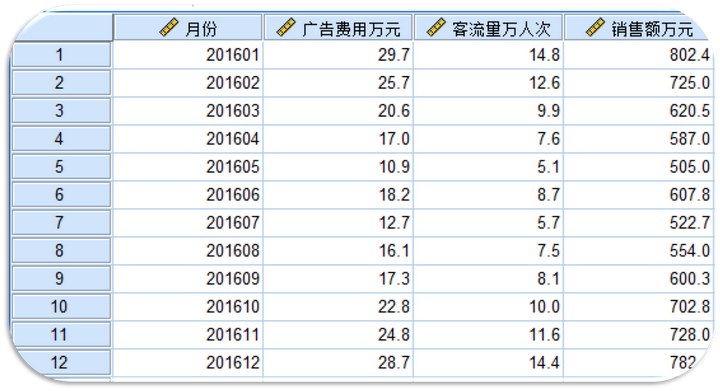Screen dimensions: 720x391
Task: Click the cell with value 14.4
Action: (x=489, y=363)
